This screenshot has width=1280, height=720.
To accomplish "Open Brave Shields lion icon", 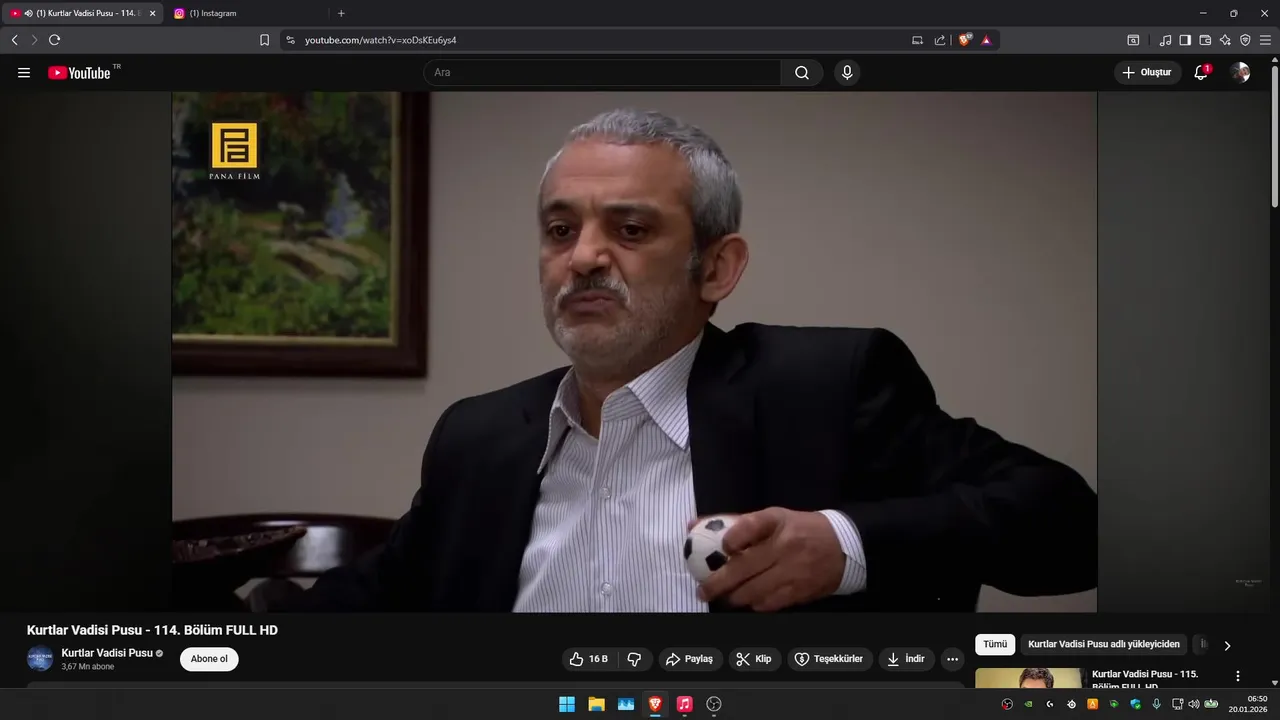I will point(965,40).
